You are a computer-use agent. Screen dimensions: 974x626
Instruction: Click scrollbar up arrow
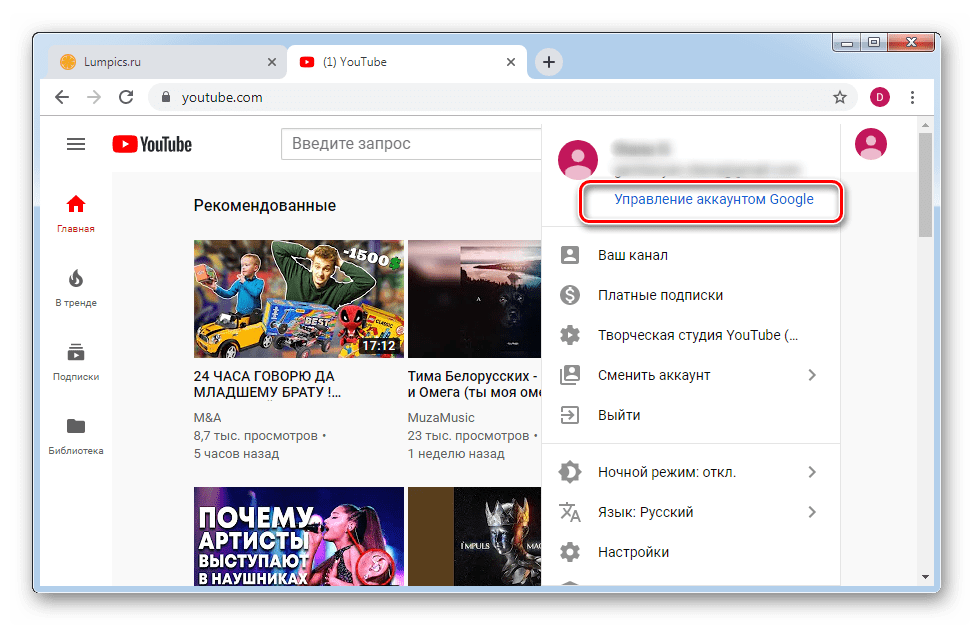[926, 125]
